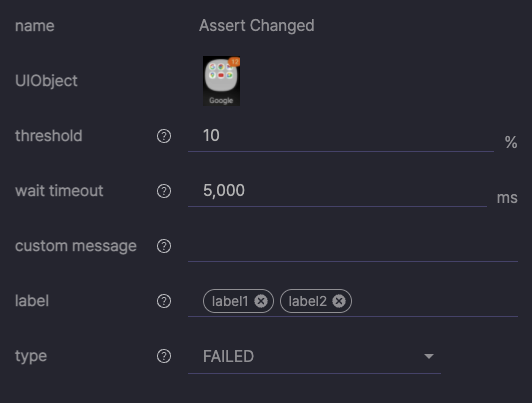Click the FAILED type combo box

(315, 356)
